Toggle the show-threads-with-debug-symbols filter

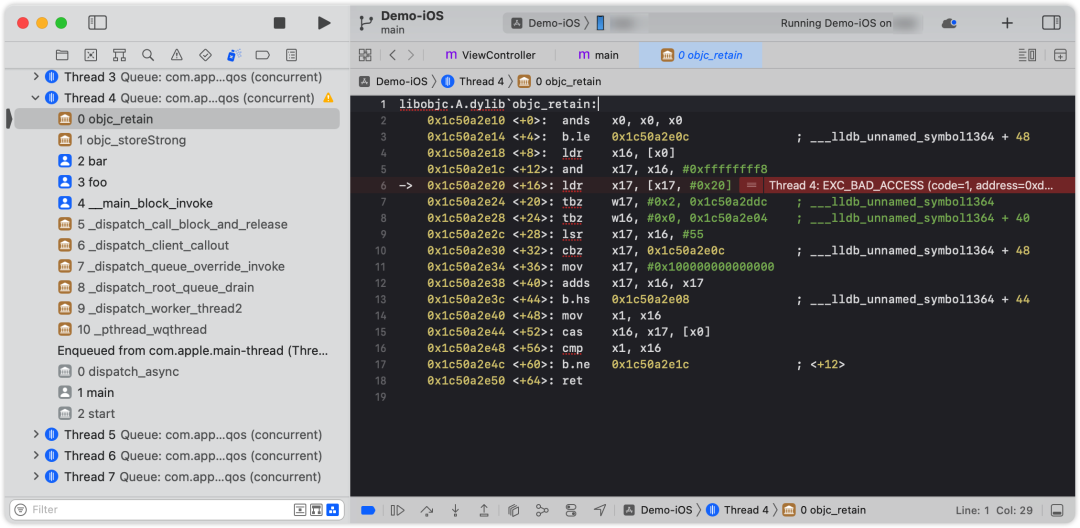pyautogui.click(x=316, y=509)
